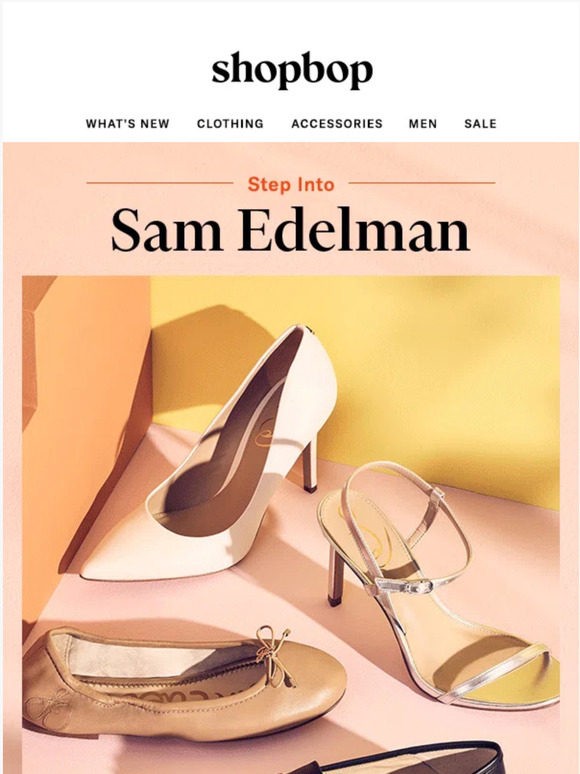The image size is (580, 774).
Task: Click the sandal's ankle strap buckle
Action: tap(406, 586)
